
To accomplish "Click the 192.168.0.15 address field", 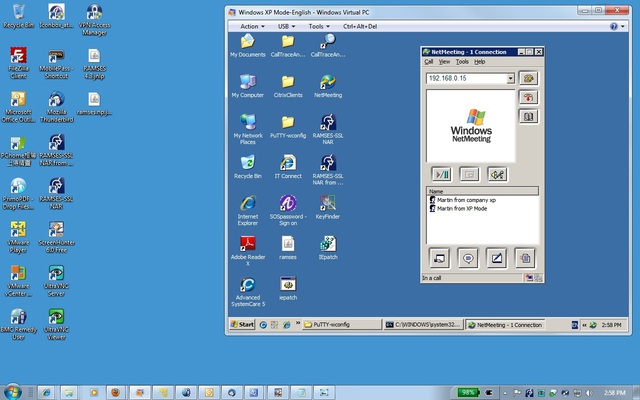I will [466, 78].
